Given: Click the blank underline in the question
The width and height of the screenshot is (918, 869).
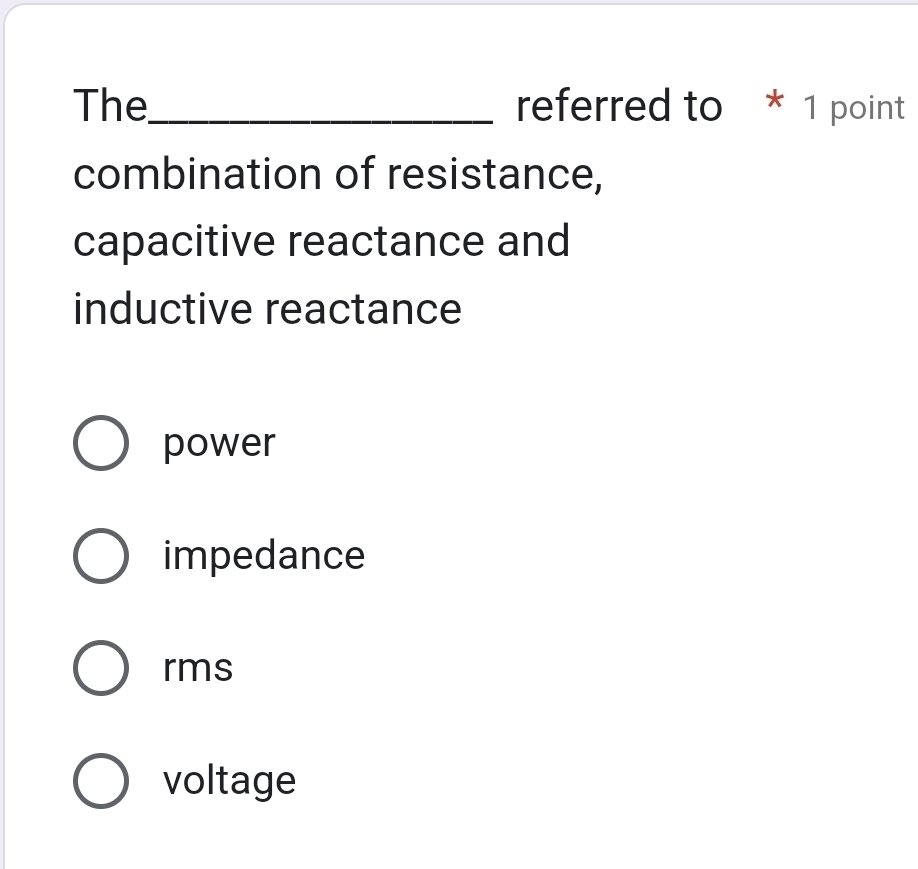Looking at the screenshot, I should click(320, 118).
